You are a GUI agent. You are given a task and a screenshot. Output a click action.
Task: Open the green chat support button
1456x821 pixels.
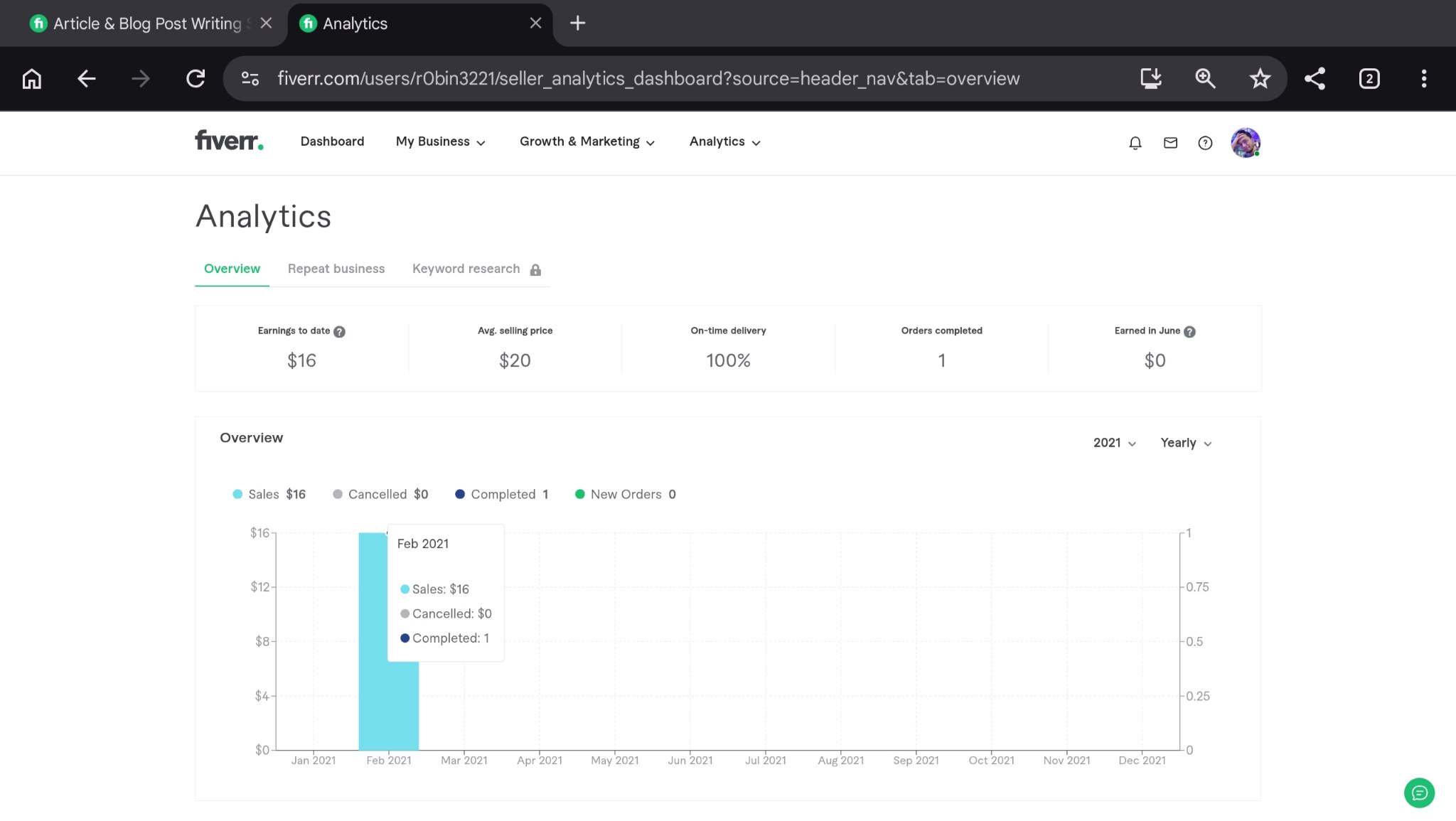click(1419, 793)
